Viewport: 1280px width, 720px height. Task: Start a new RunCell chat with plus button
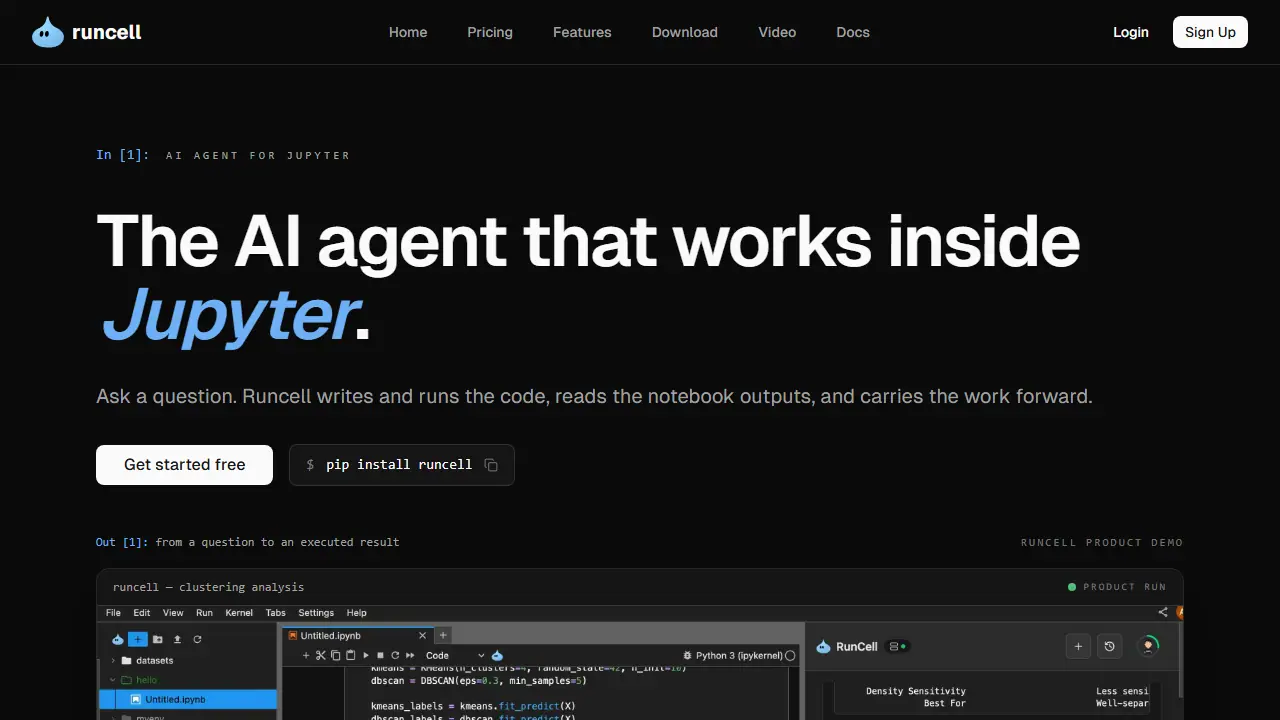[1078, 647]
